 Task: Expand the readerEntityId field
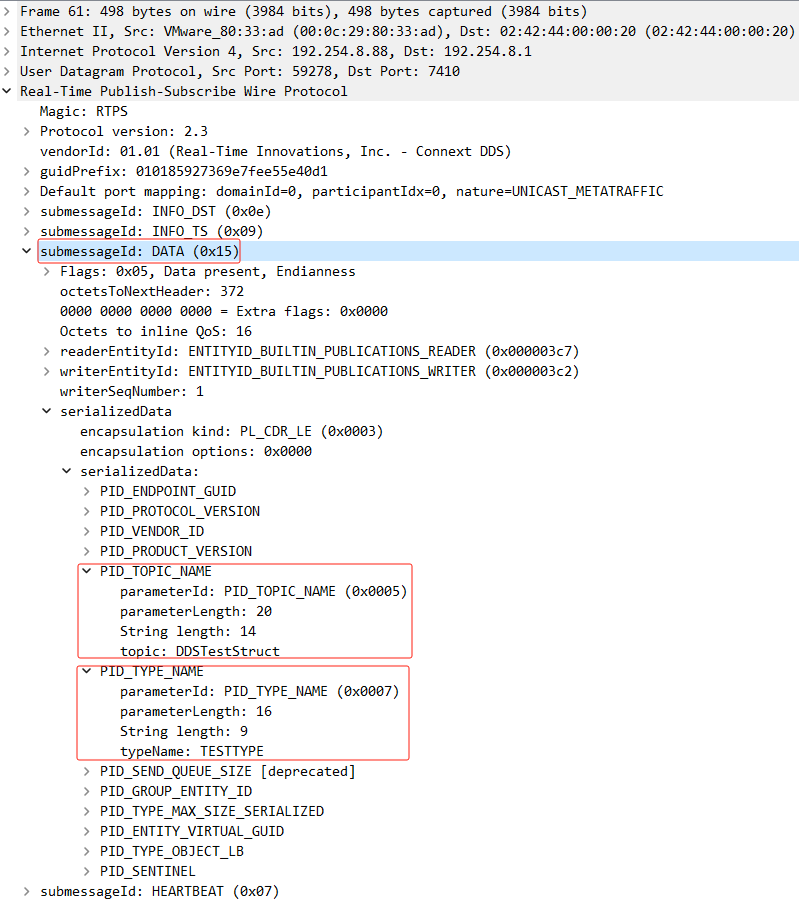47,351
